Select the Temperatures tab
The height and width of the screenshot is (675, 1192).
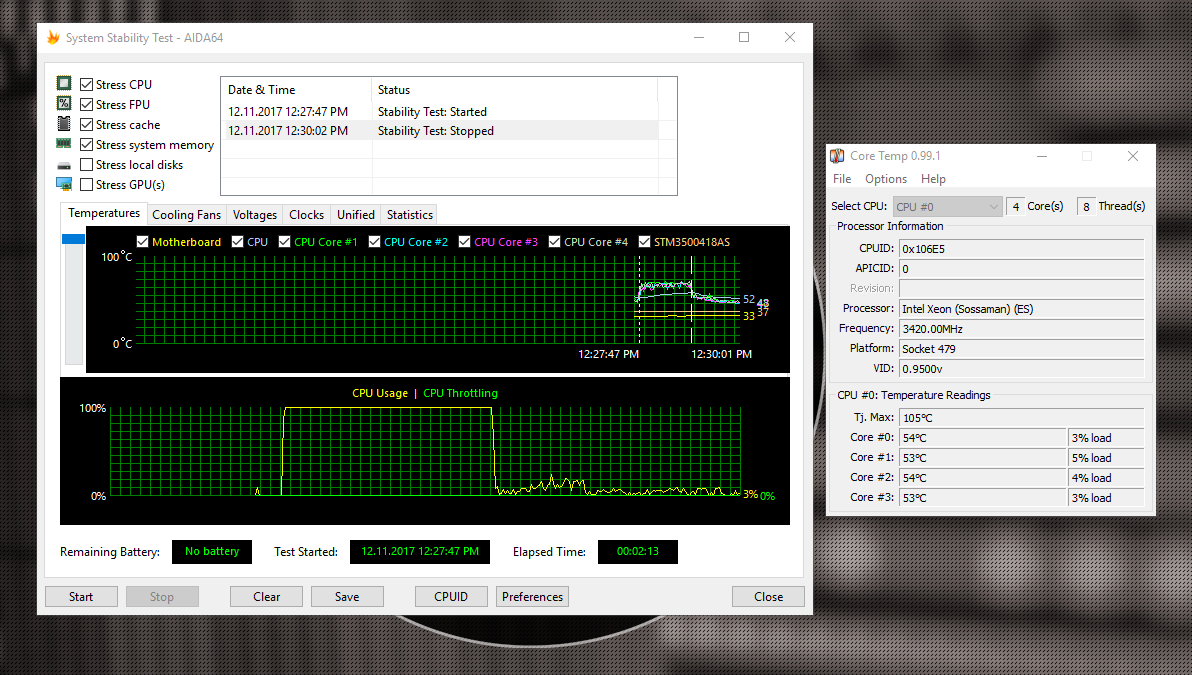tap(104, 214)
